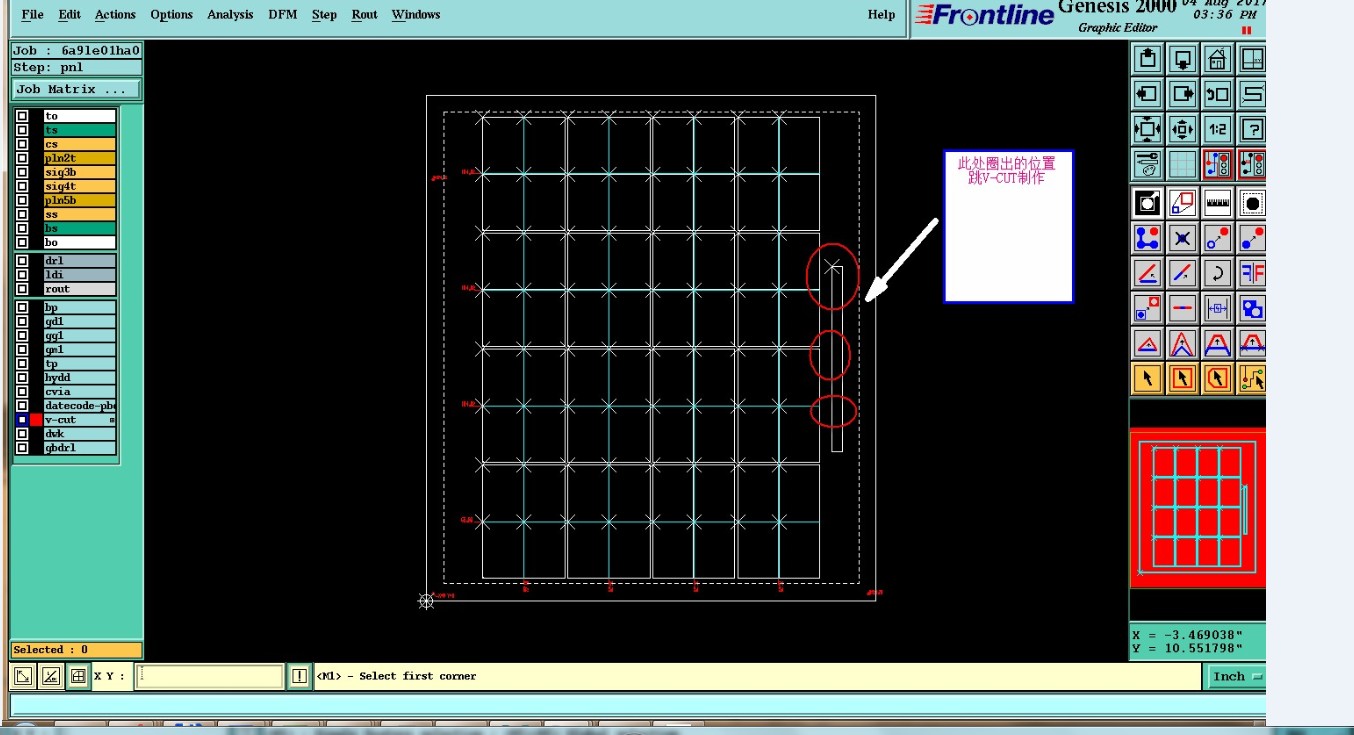Tick the checkbox for layer to
The image size is (1354, 735).
click(22, 116)
